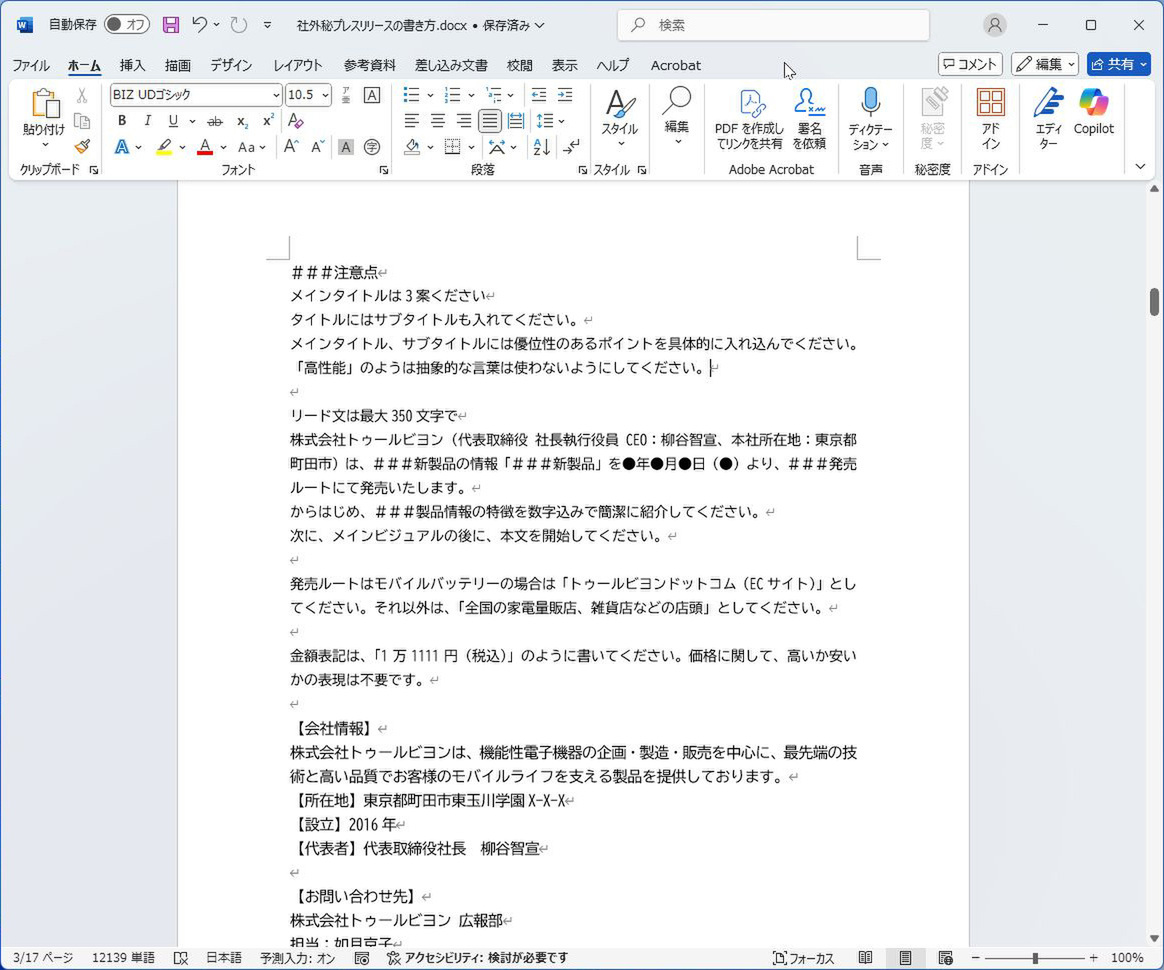
Task: Click the Share button
Action: point(1118,64)
